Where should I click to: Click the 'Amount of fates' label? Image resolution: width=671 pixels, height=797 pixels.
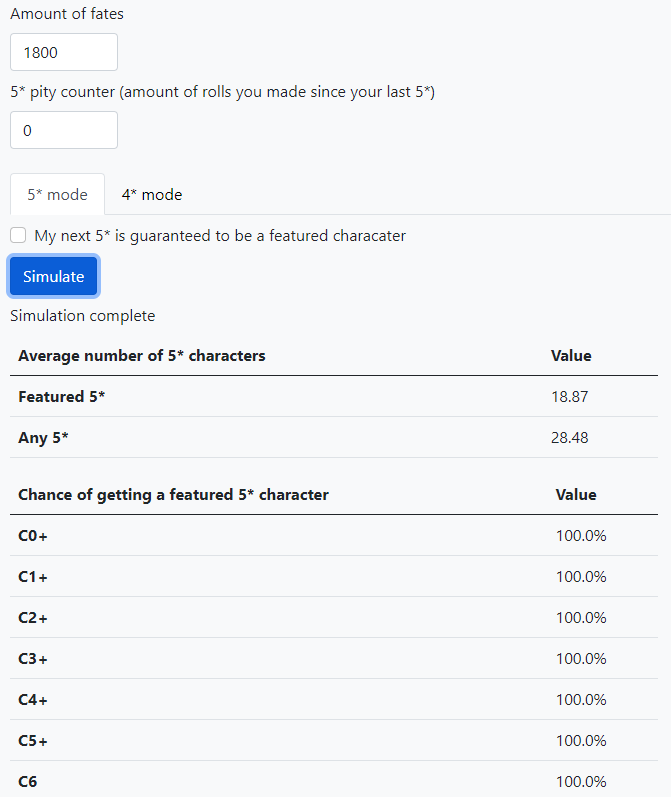[67, 14]
